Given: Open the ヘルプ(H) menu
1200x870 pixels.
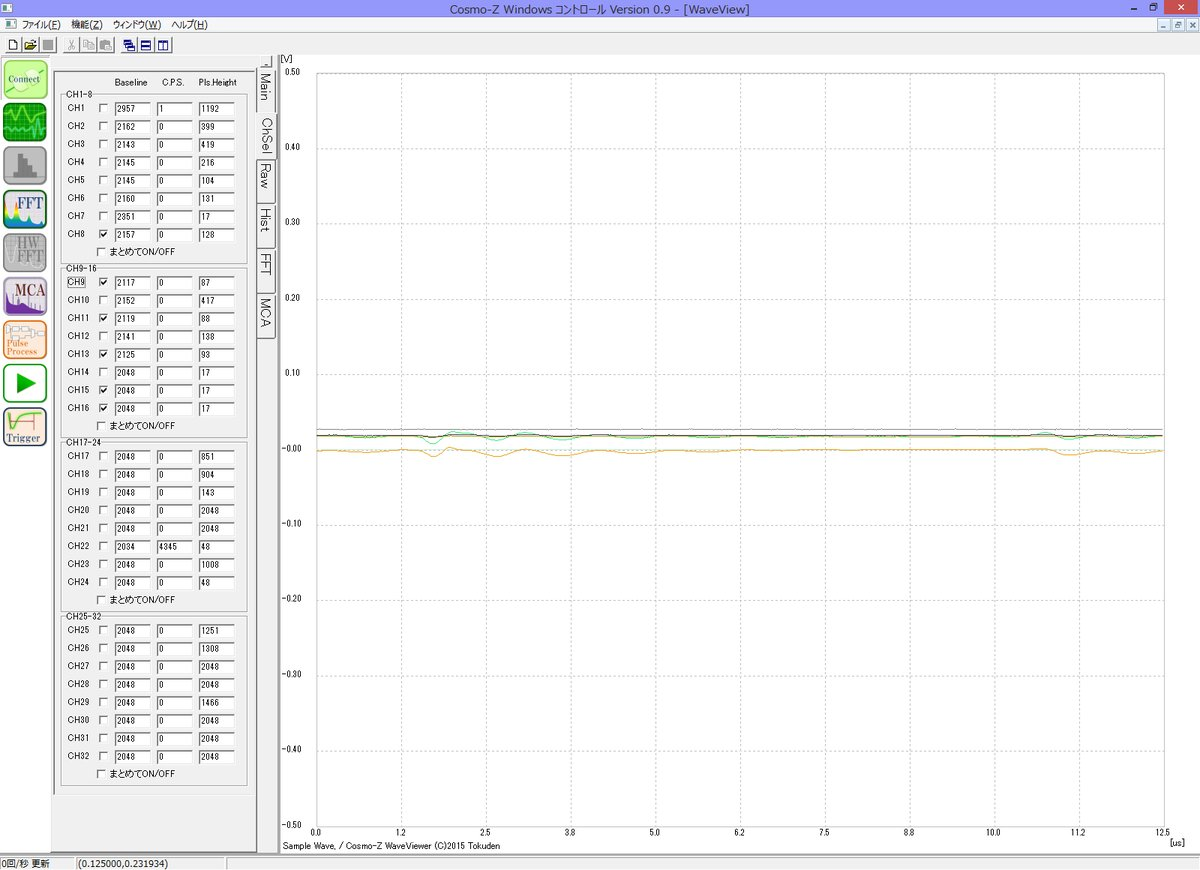Looking at the screenshot, I should pos(189,24).
